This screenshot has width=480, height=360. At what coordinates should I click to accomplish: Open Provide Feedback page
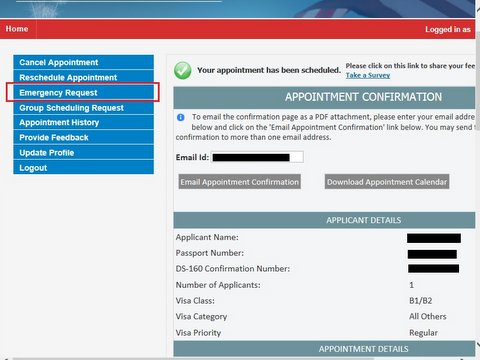(83, 137)
